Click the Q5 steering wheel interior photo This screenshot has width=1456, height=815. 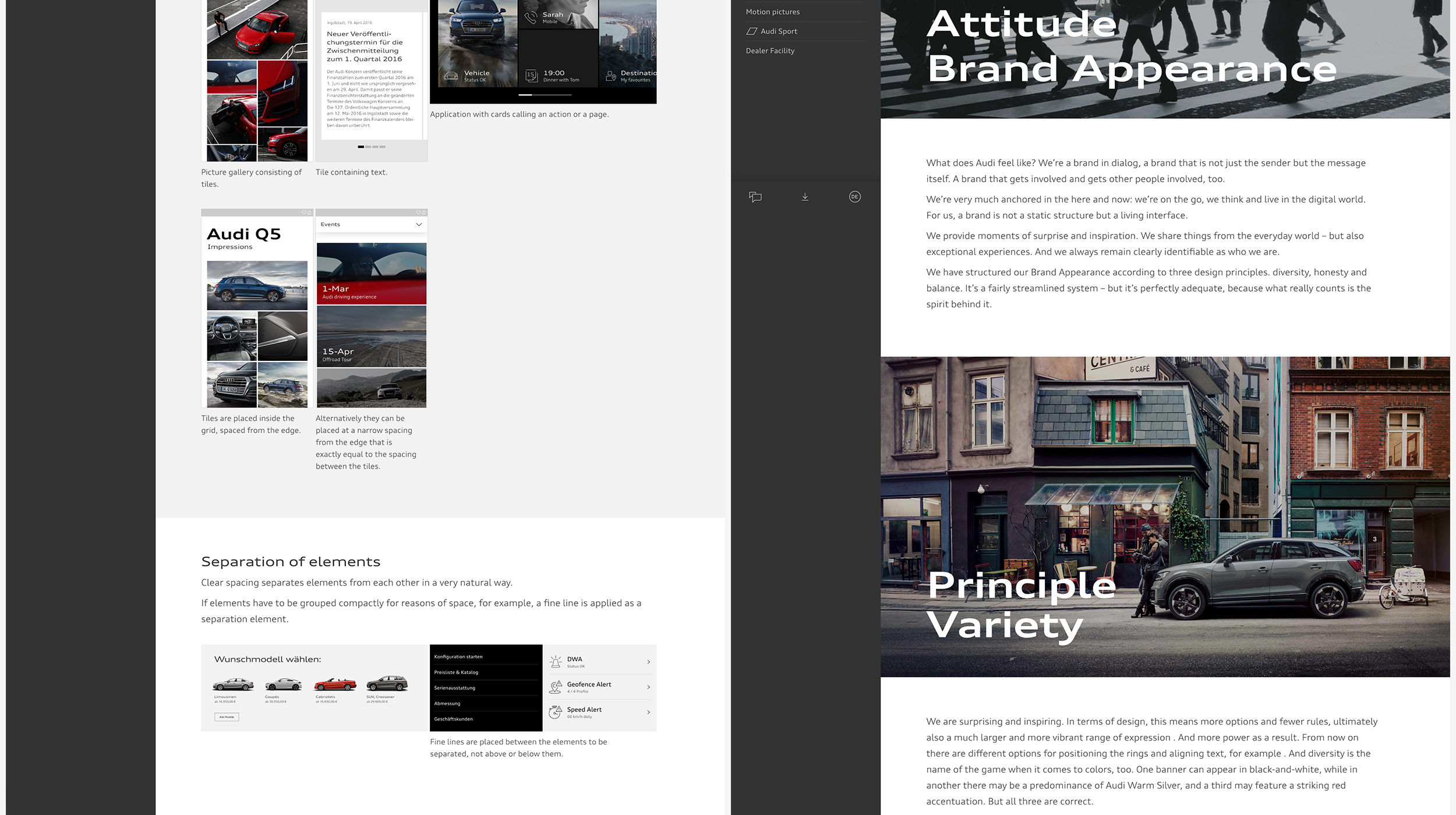(232, 336)
